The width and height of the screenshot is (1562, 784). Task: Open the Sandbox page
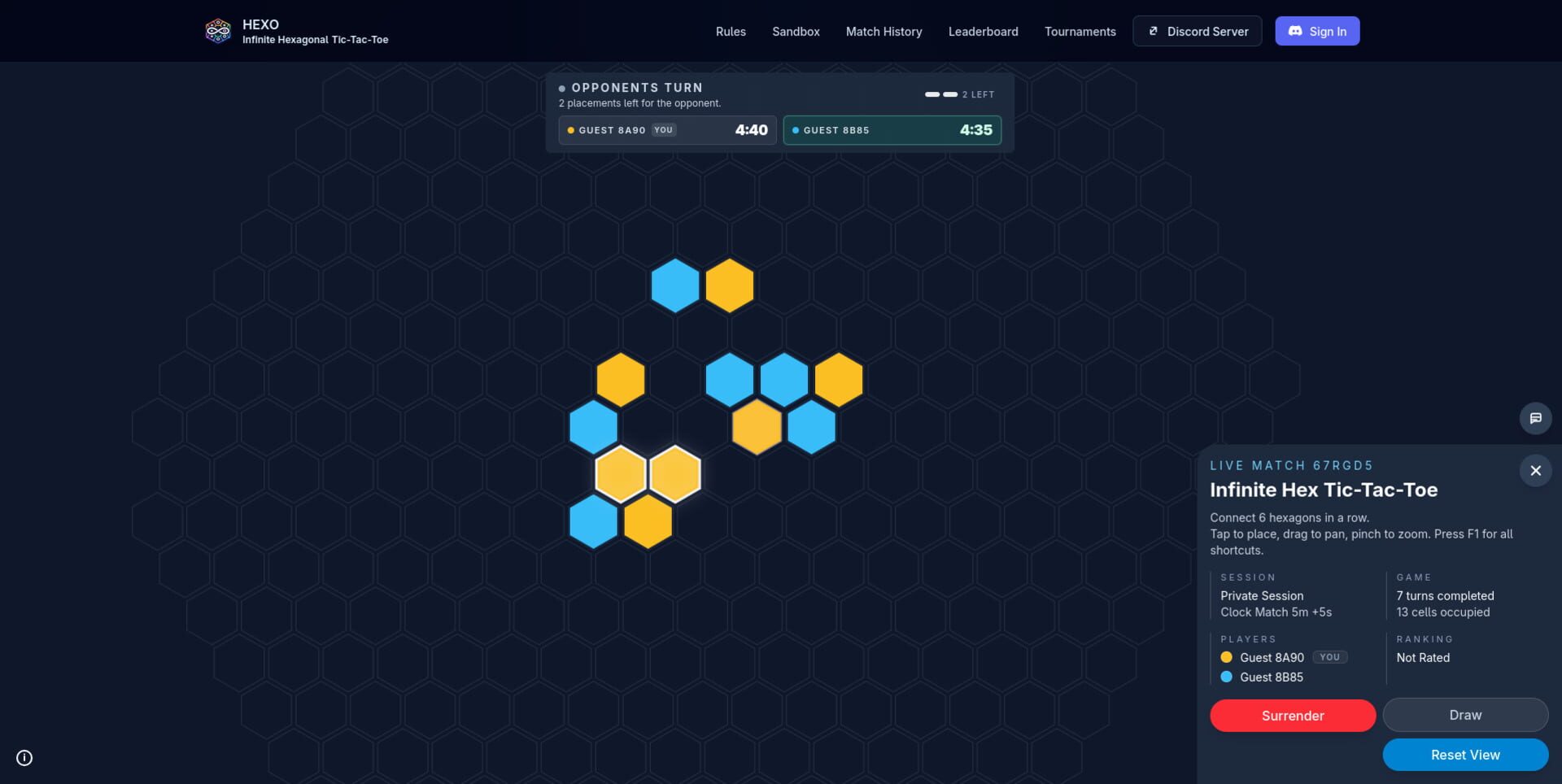[x=796, y=32]
